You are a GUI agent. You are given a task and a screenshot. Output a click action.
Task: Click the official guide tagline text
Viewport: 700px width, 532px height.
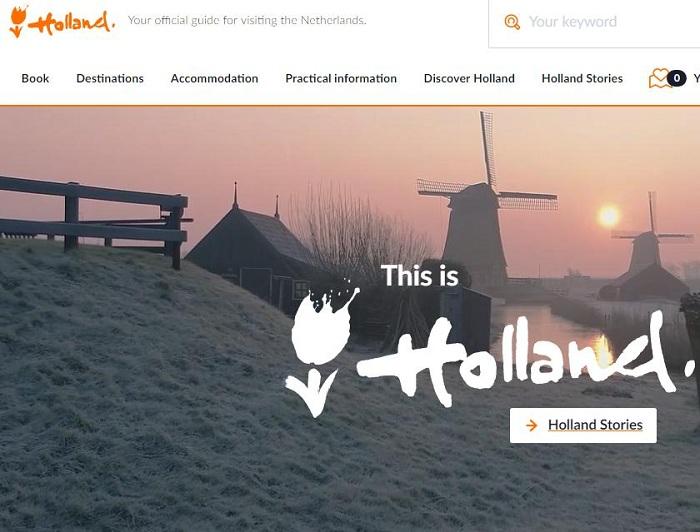tap(247, 21)
